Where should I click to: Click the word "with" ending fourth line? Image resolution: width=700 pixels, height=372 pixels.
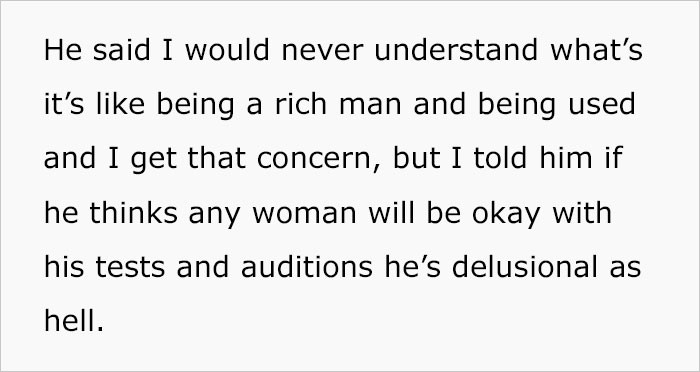[582, 213]
